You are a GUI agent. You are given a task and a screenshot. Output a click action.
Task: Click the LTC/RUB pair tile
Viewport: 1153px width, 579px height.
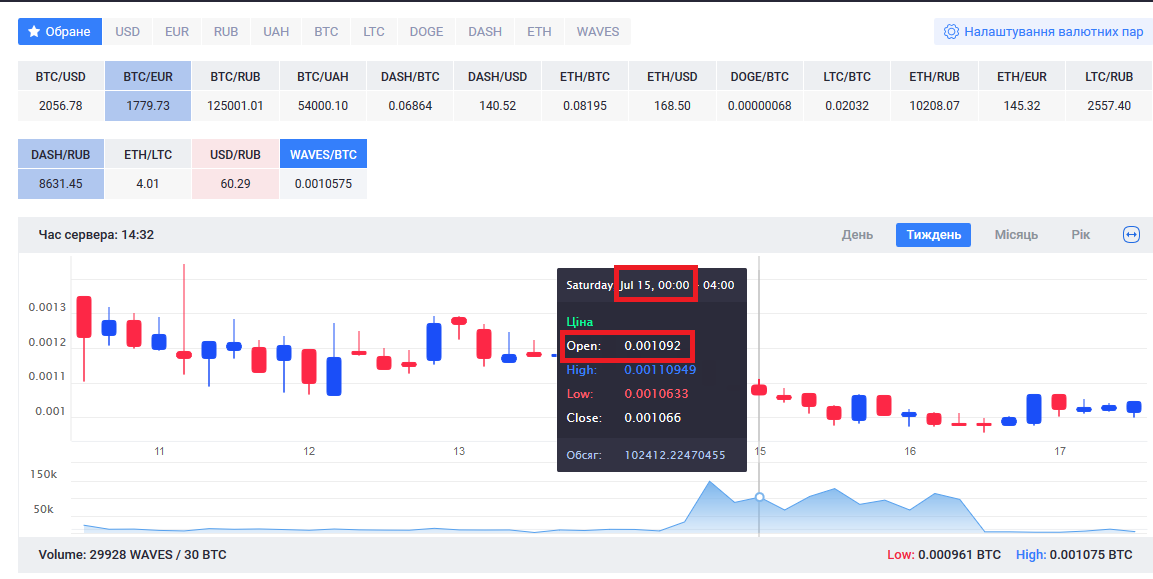pyautogui.click(x=1109, y=91)
